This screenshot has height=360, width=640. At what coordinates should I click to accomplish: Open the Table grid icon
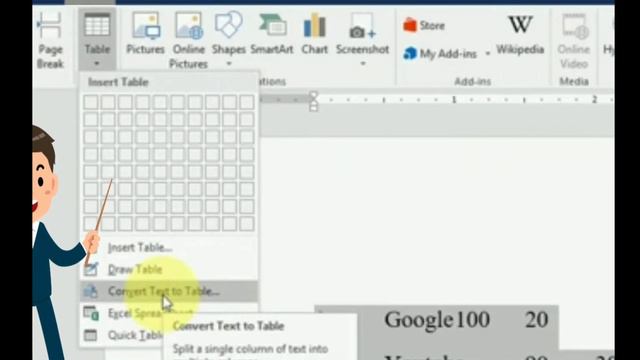coord(97,24)
